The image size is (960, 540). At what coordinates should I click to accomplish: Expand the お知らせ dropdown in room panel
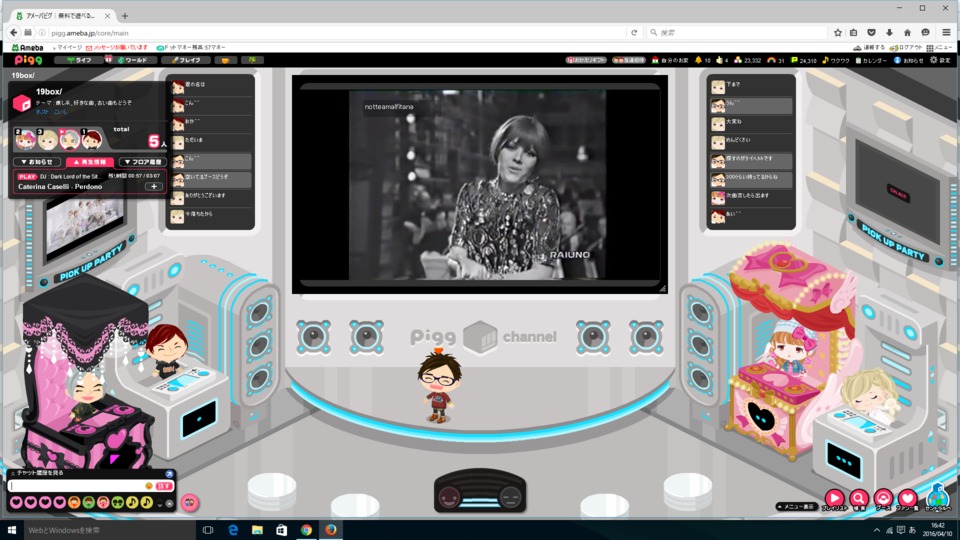click(x=37, y=162)
